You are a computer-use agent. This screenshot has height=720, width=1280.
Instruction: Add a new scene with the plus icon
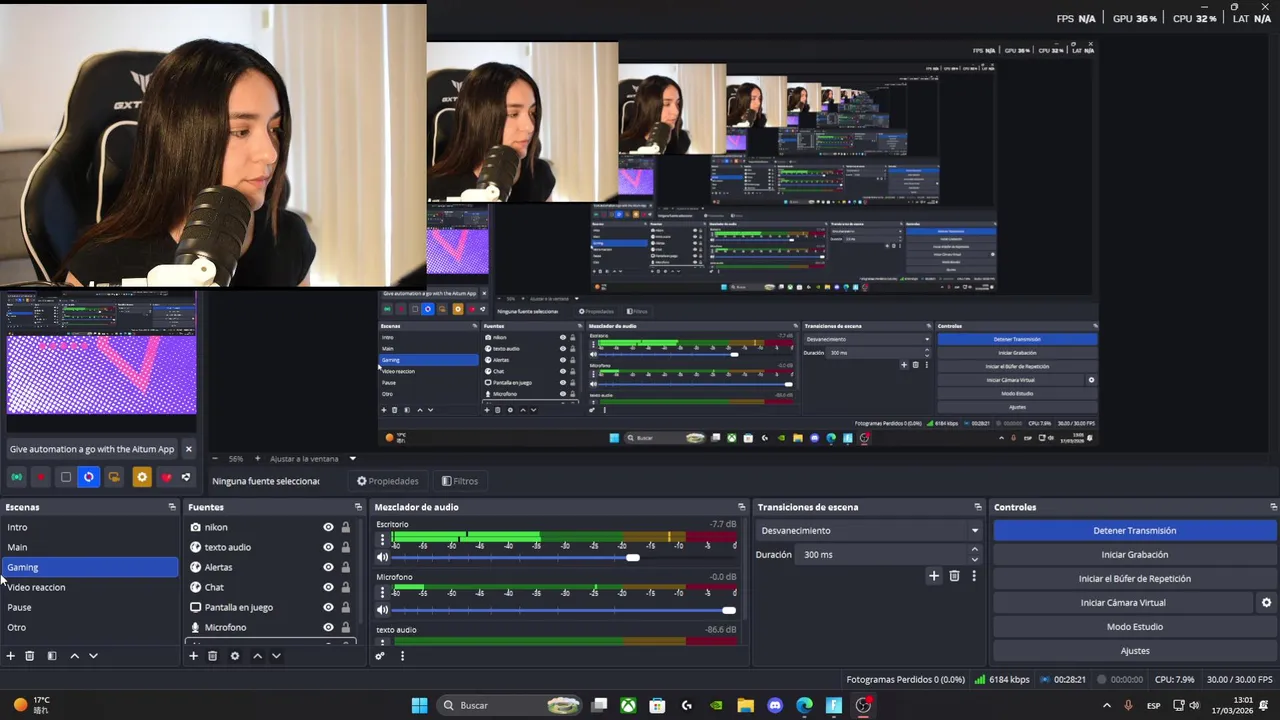11,656
